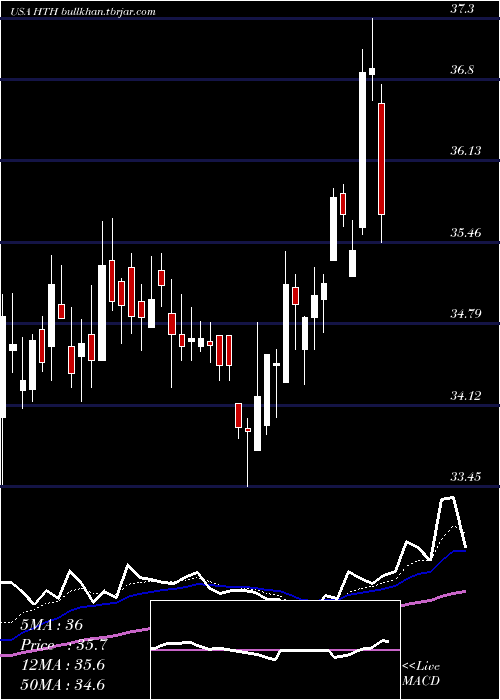Click the large red candlestick at the far right
The image size is (500, 700).
click(381, 159)
